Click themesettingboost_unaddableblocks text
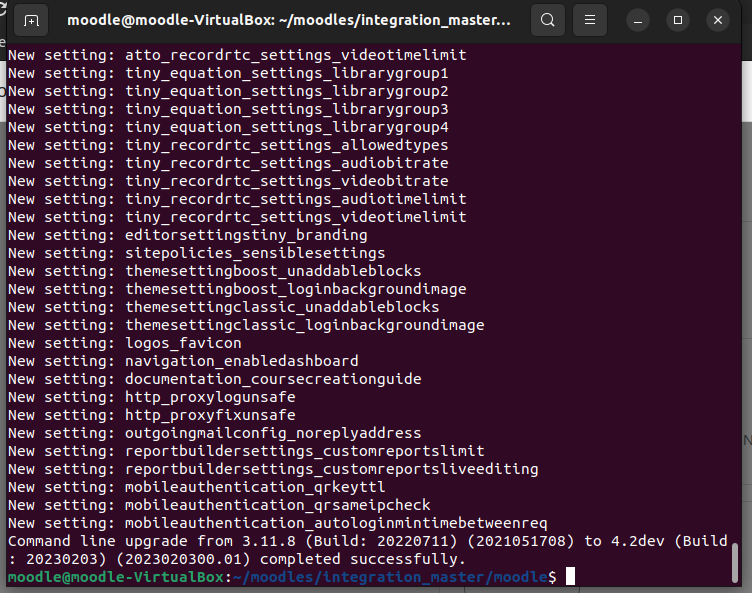Viewport: 752px width, 593px height. pos(273,271)
